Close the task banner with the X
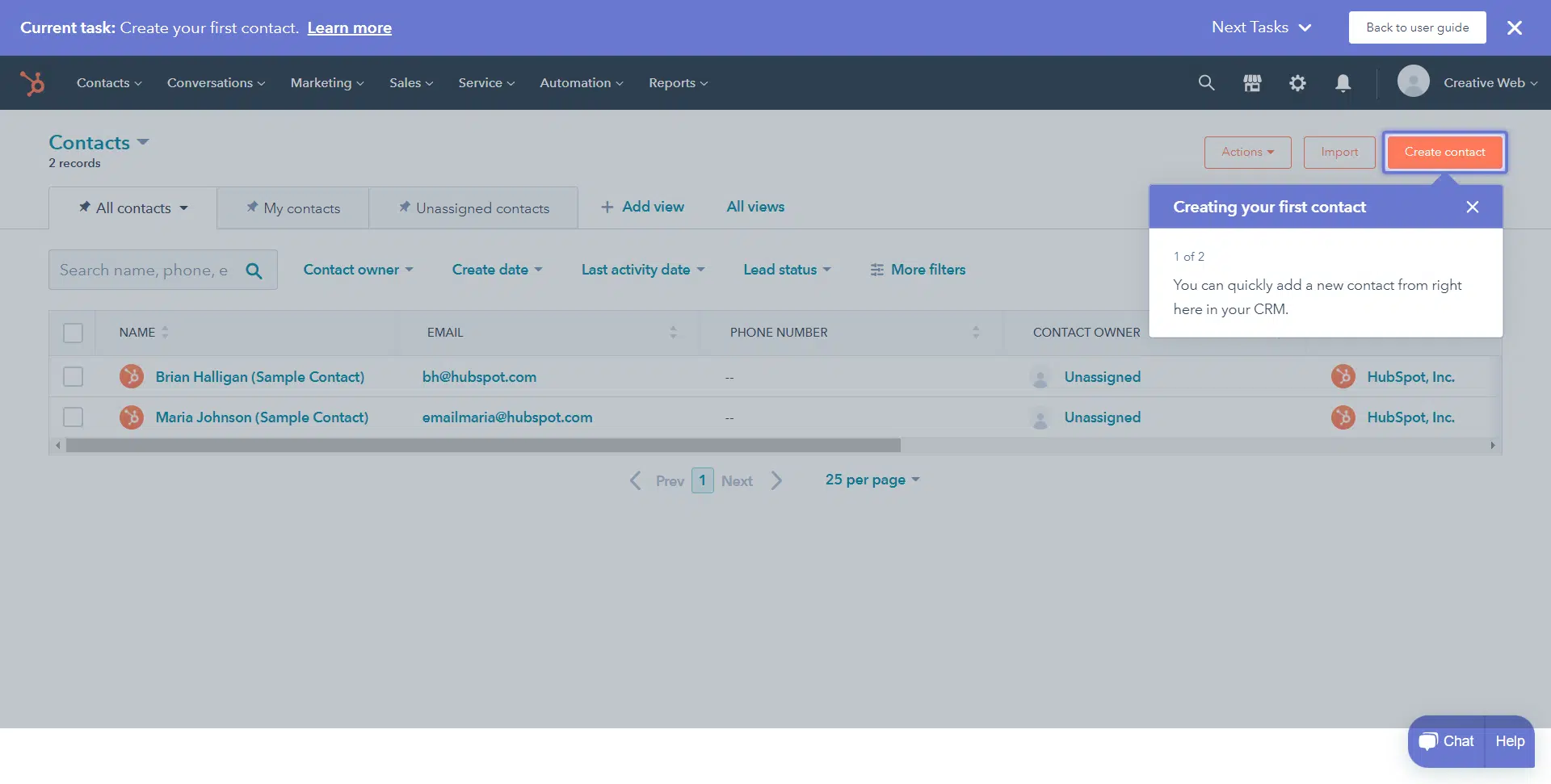The height and width of the screenshot is (784, 1551). click(x=1515, y=27)
